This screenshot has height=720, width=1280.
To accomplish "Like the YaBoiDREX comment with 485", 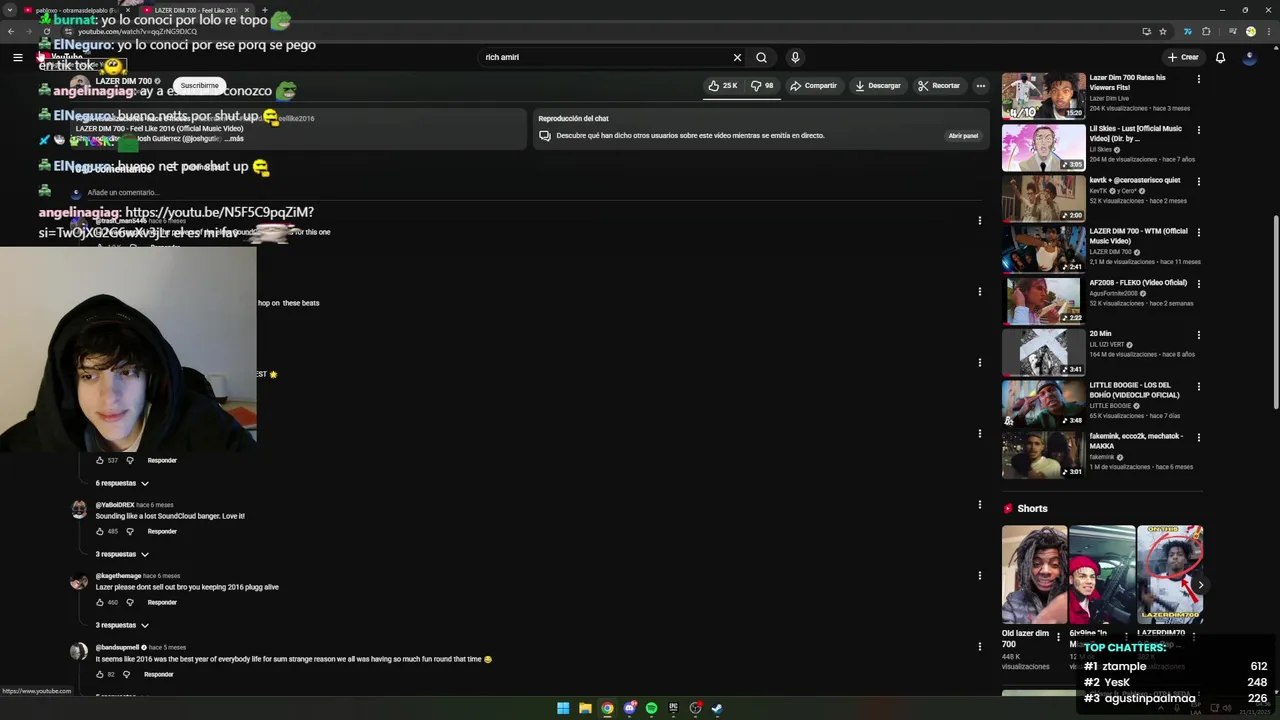I will click(100, 531).
